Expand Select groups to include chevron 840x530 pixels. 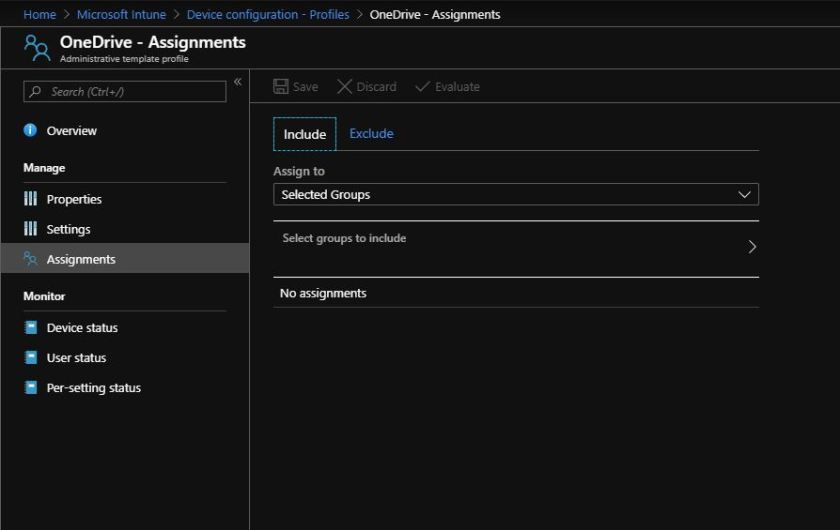(752, 247)
